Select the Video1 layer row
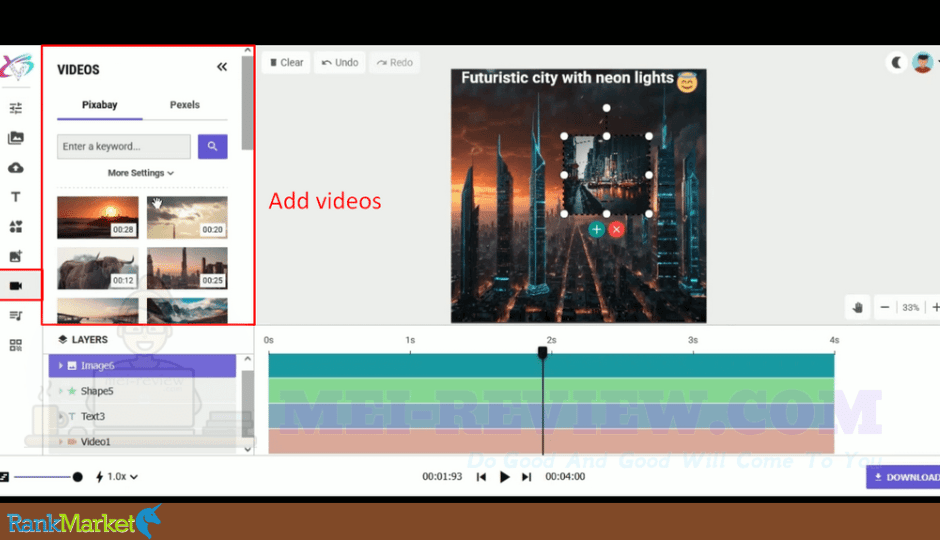The width and height of the screenshot is (940, 540). [x=143, y=442]
